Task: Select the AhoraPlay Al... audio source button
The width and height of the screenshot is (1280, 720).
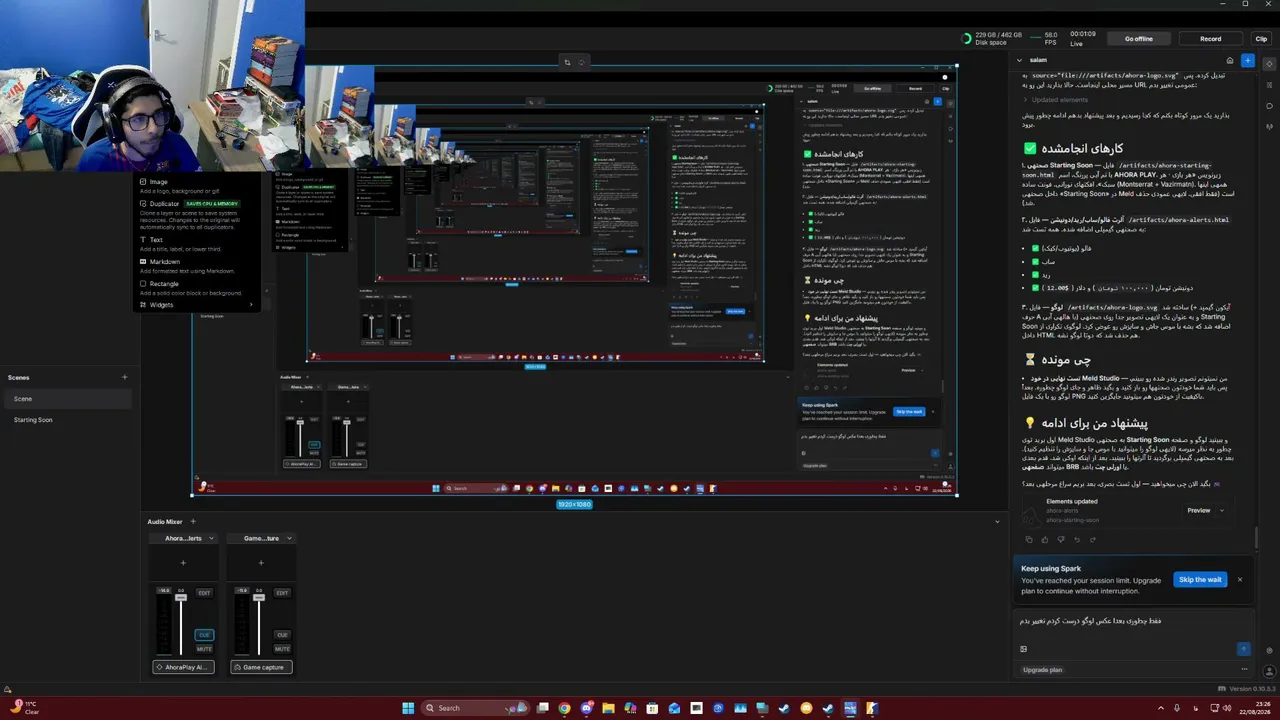Action: click(x=184, y=667)
